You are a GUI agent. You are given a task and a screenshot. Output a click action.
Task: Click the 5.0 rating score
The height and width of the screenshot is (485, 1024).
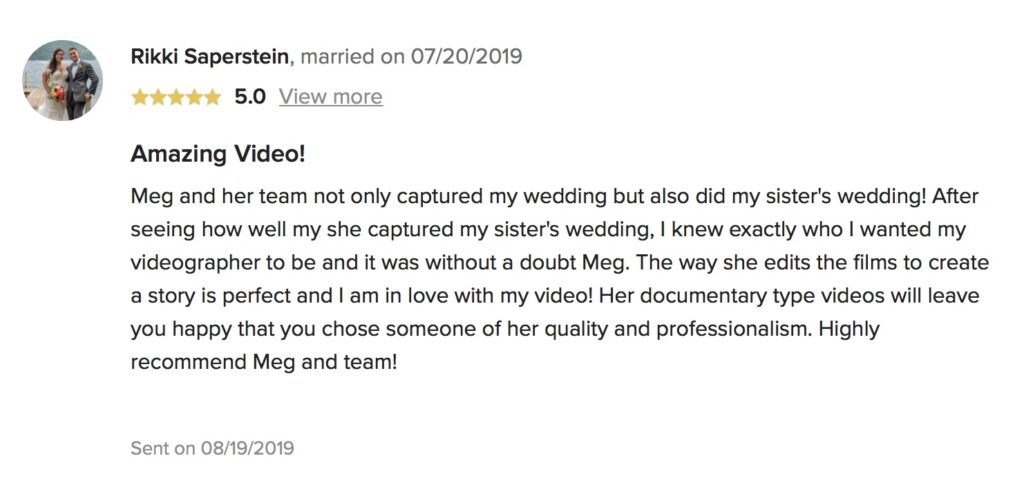coord(249,97)
